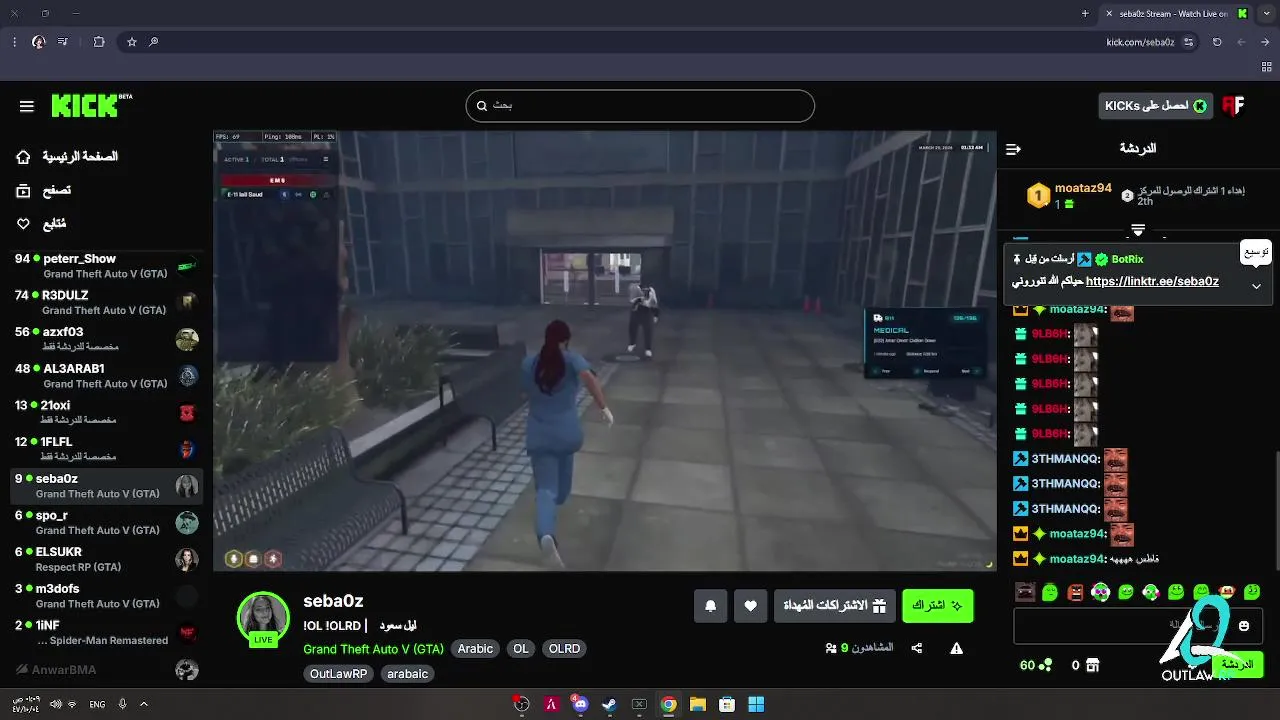Select the OutLawRP tag
Screen dimensions: 1280x720
pyautogui.click(x=338, y=674)
